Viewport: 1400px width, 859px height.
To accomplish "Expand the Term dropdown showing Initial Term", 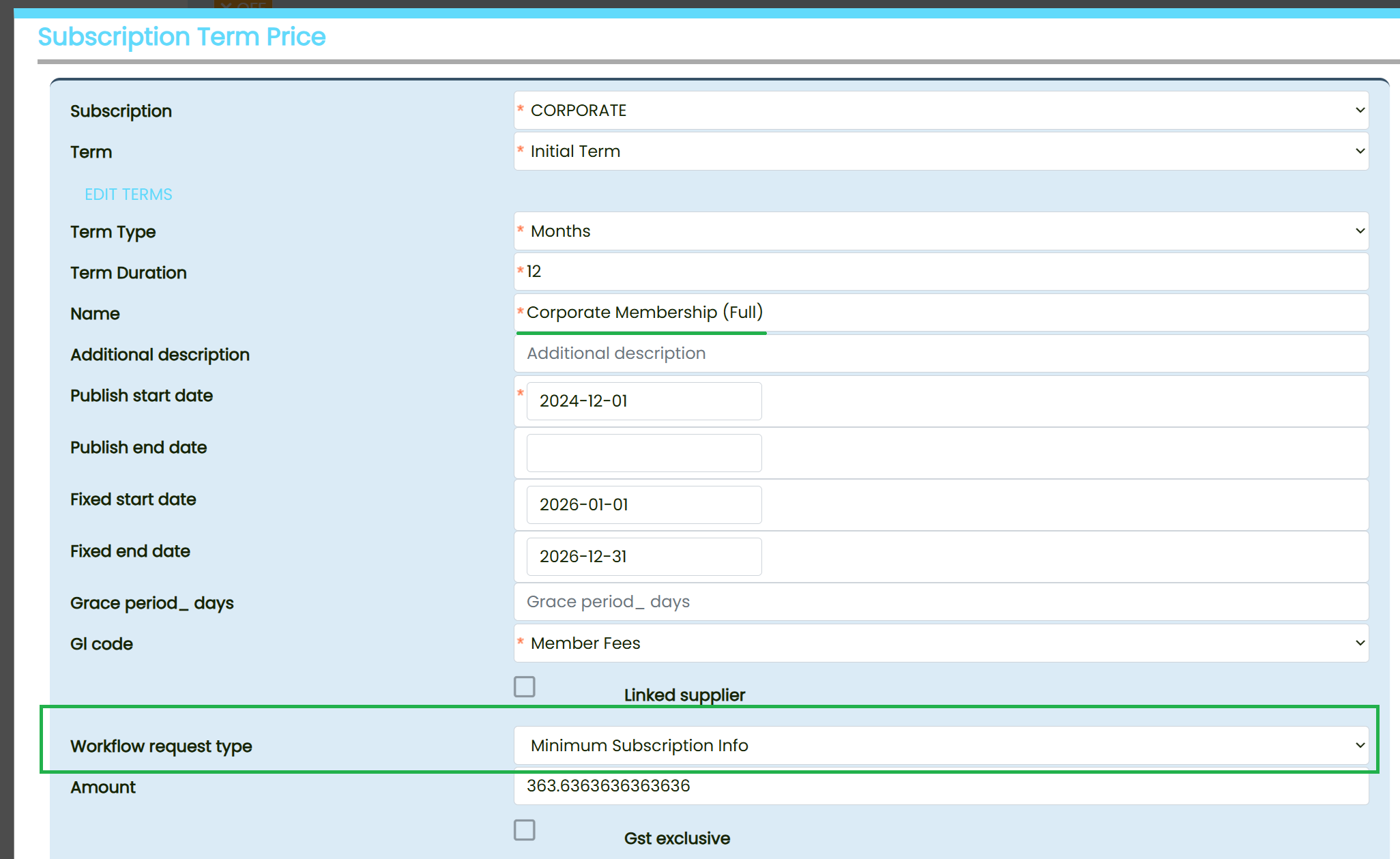I will [940, 151].
